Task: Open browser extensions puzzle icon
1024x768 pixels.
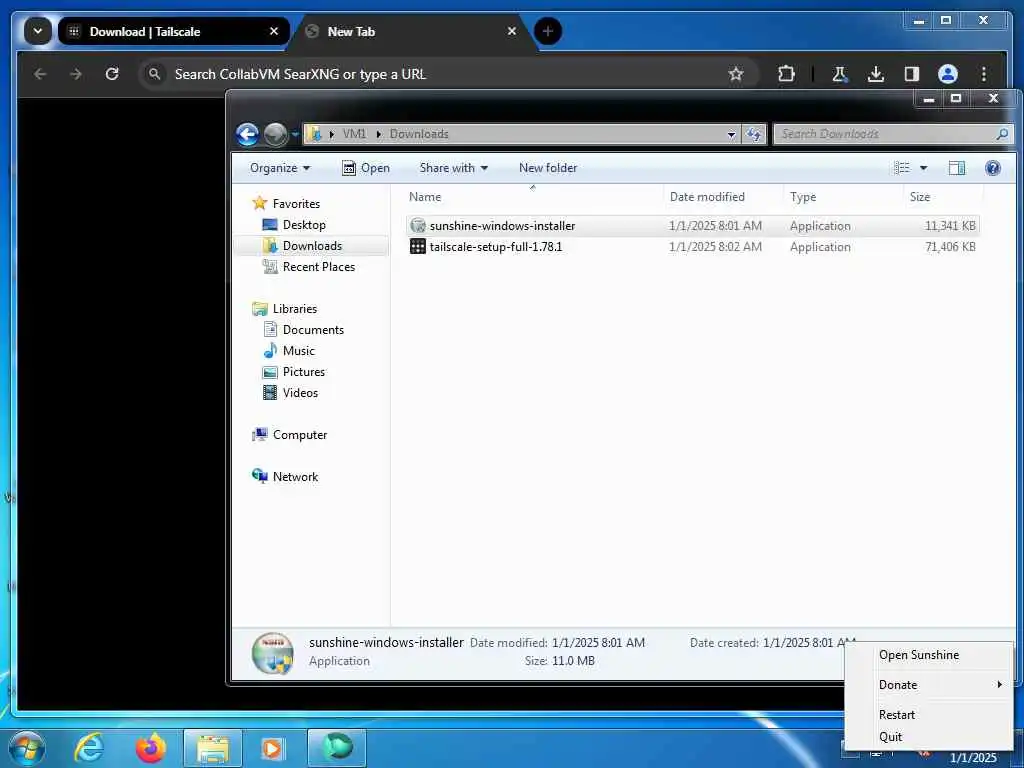Action: coord(786,74)
